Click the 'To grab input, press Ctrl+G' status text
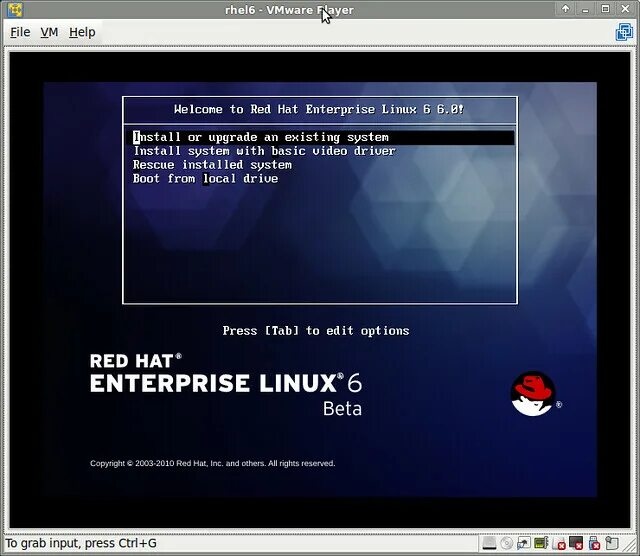Viewport: 640px width, 556px height. (81, 543)
